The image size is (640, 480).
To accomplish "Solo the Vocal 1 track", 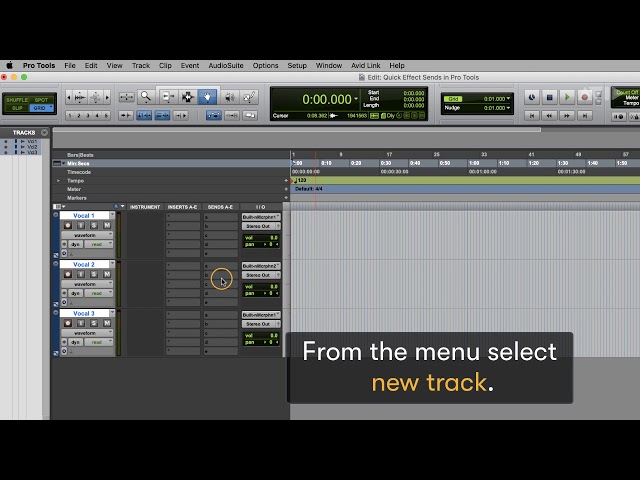I will (x=94, y=225).
